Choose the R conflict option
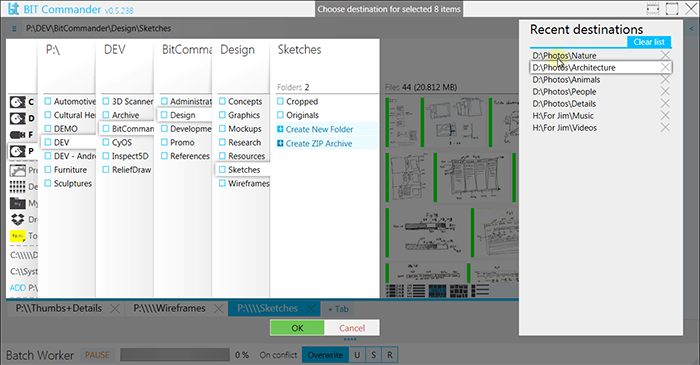 390,355
